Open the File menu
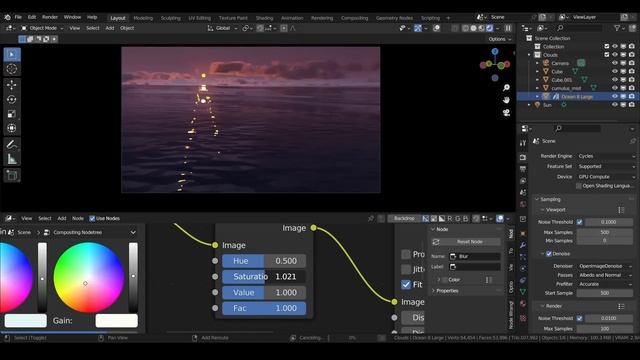Viewport: 640px width, 360px height. pyautogui.click(x=18, y=17)
